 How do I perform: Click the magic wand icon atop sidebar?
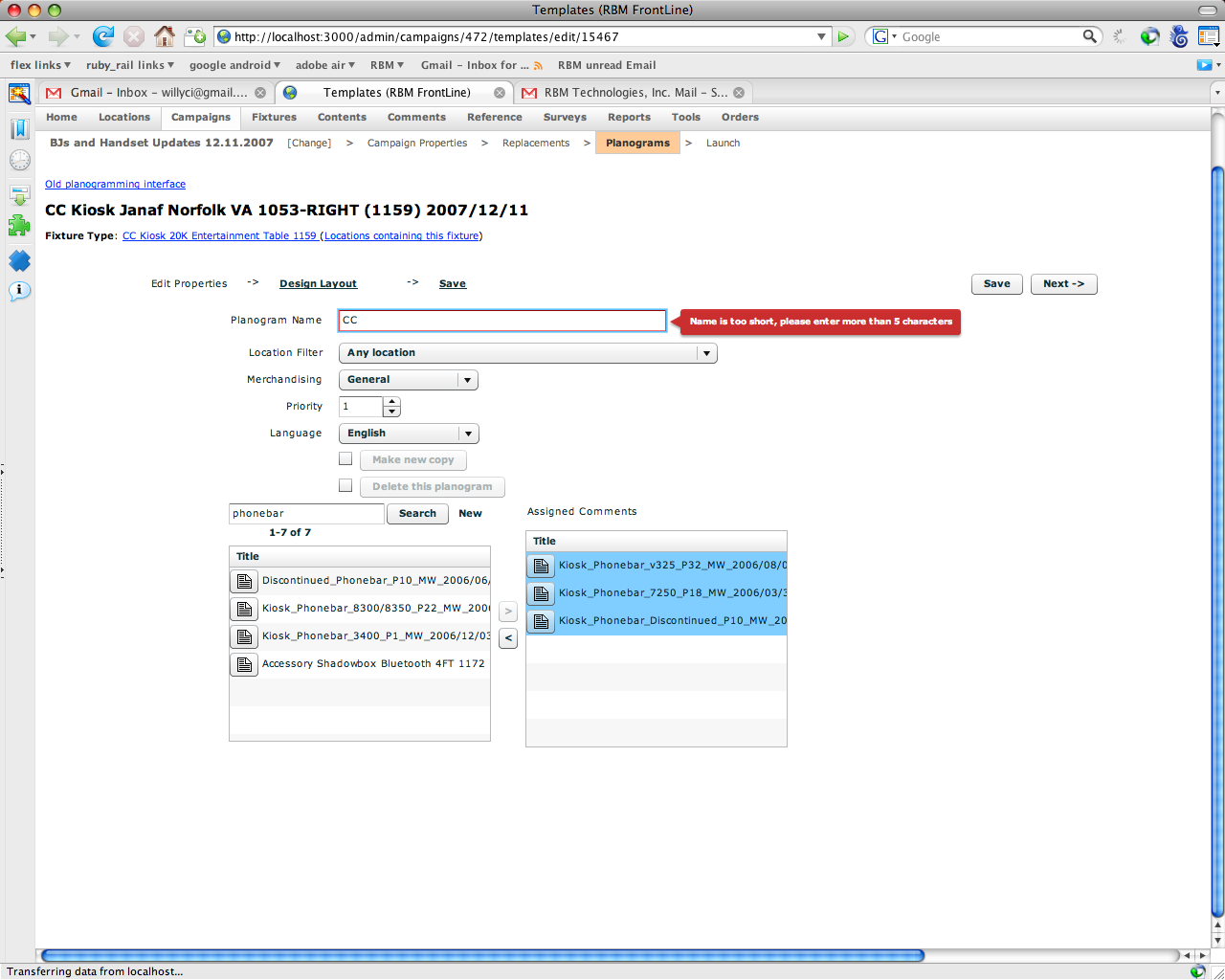click(19, 95)
